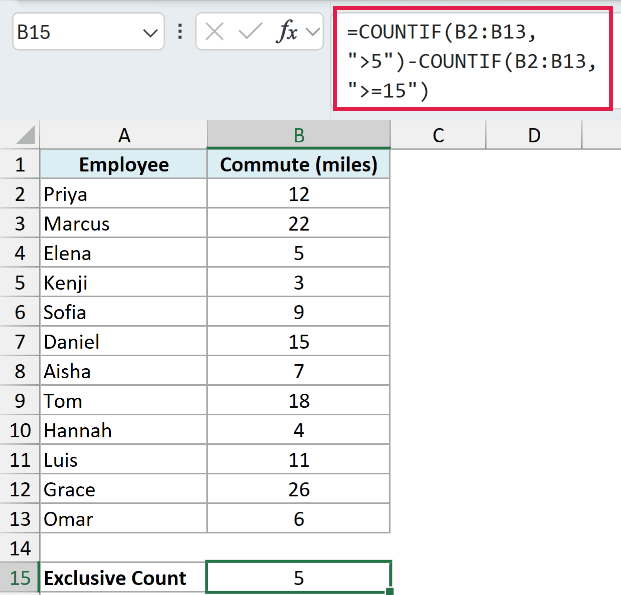The width and height of the screenshot is (621, 595).
Task: Click Luis's commute value 11
Action: pos(299,460)
